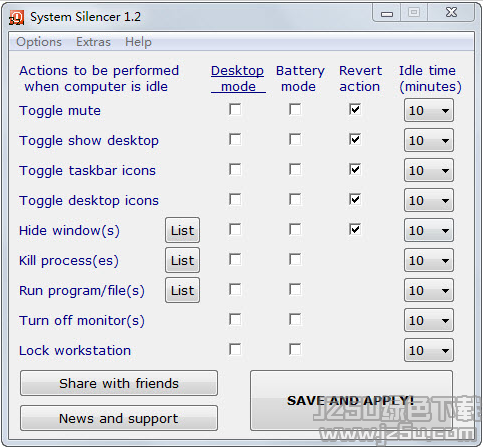Viewport: 483px width, 447px height.
Task: Enable Toggle mute in Desktop mode
Action: tap(235, 109)
